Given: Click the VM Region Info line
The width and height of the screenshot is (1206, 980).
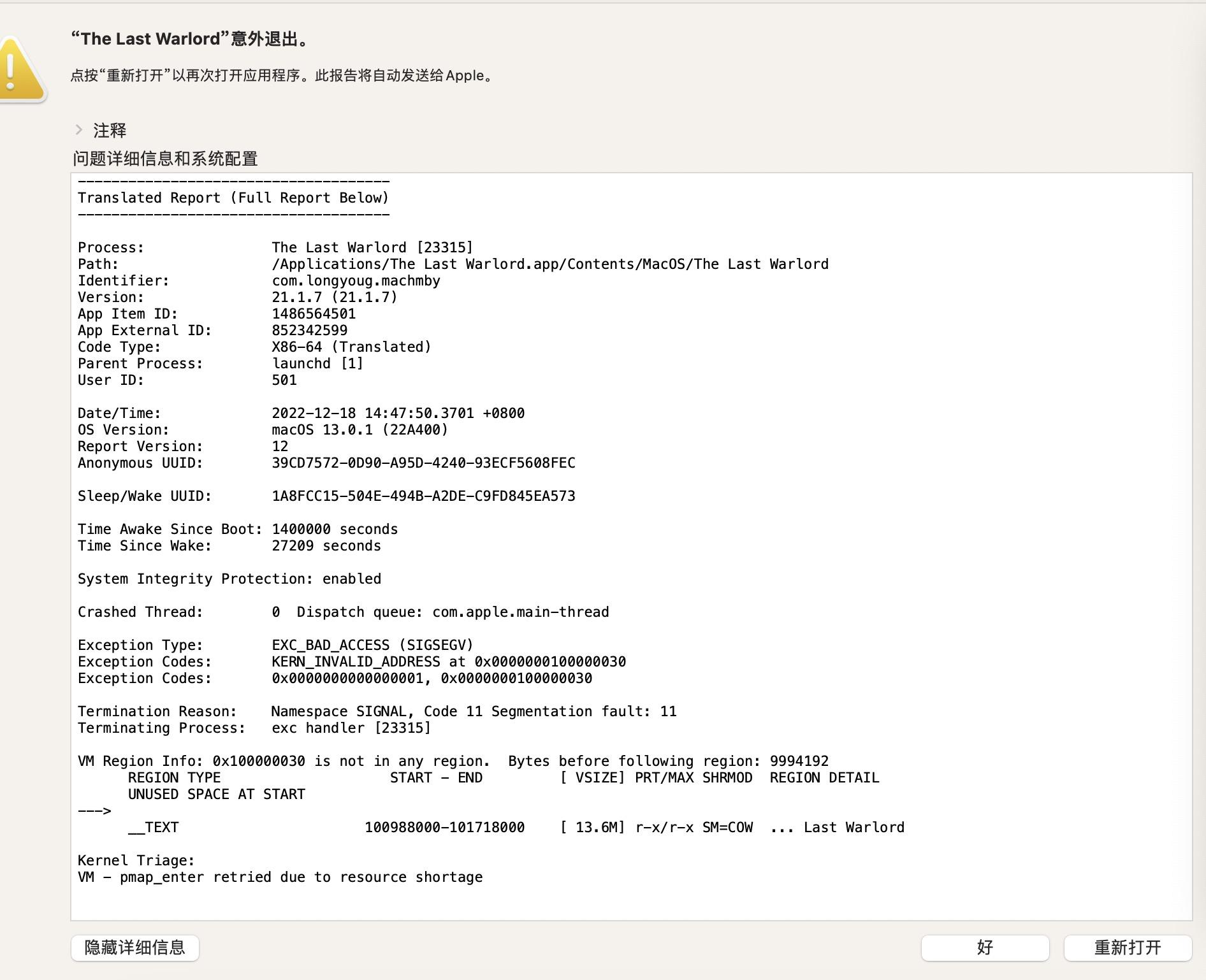Looking at the screenshot, I should pos(453,761).
